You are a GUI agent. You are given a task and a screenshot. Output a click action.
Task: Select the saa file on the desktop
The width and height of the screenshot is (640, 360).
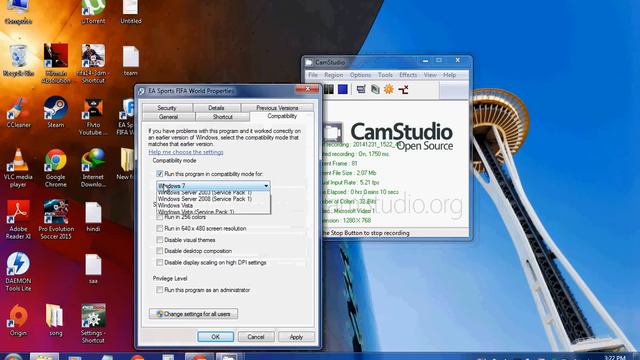93,269
